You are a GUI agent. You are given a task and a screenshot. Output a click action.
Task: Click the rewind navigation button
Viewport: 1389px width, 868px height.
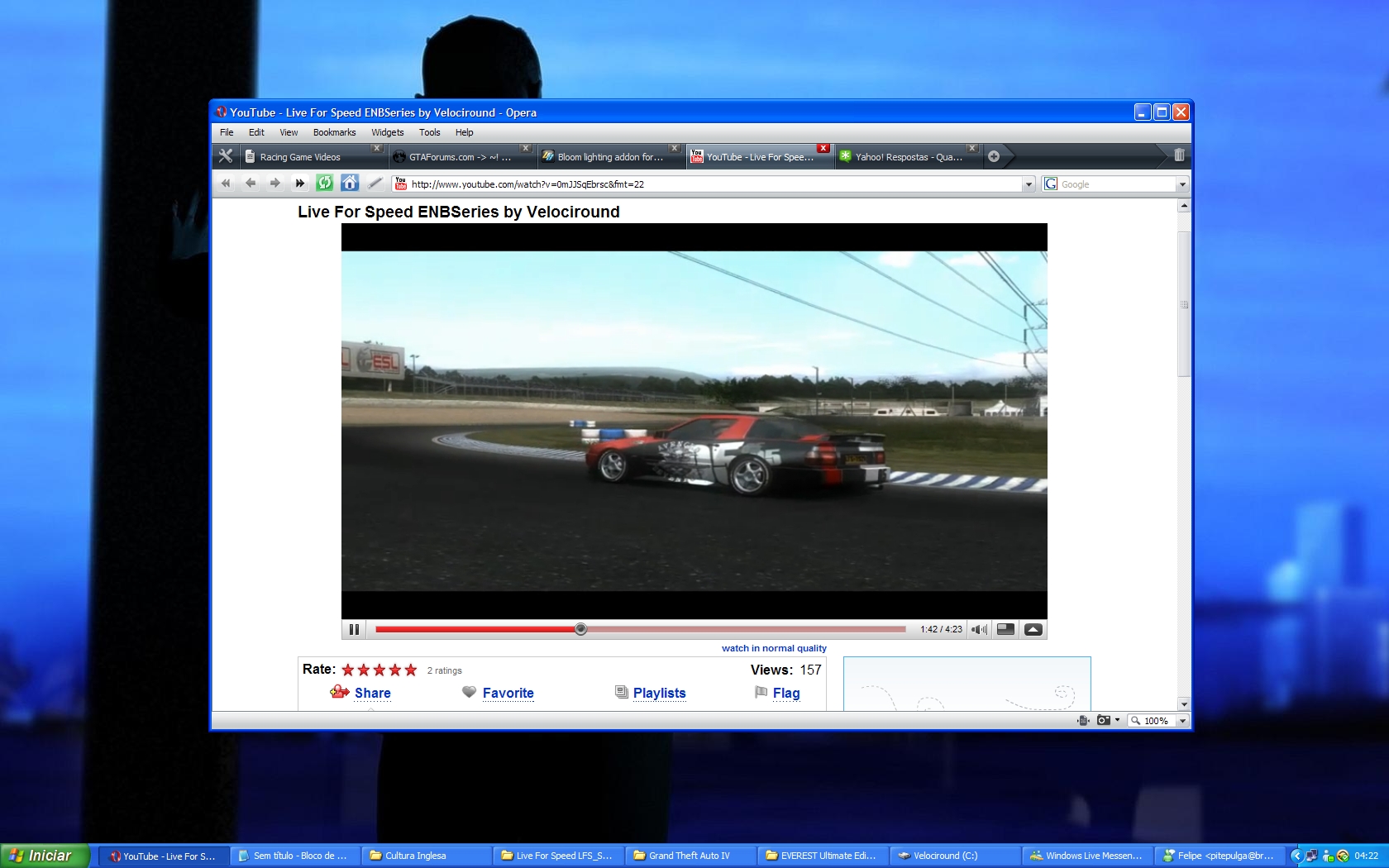[226, 184]
